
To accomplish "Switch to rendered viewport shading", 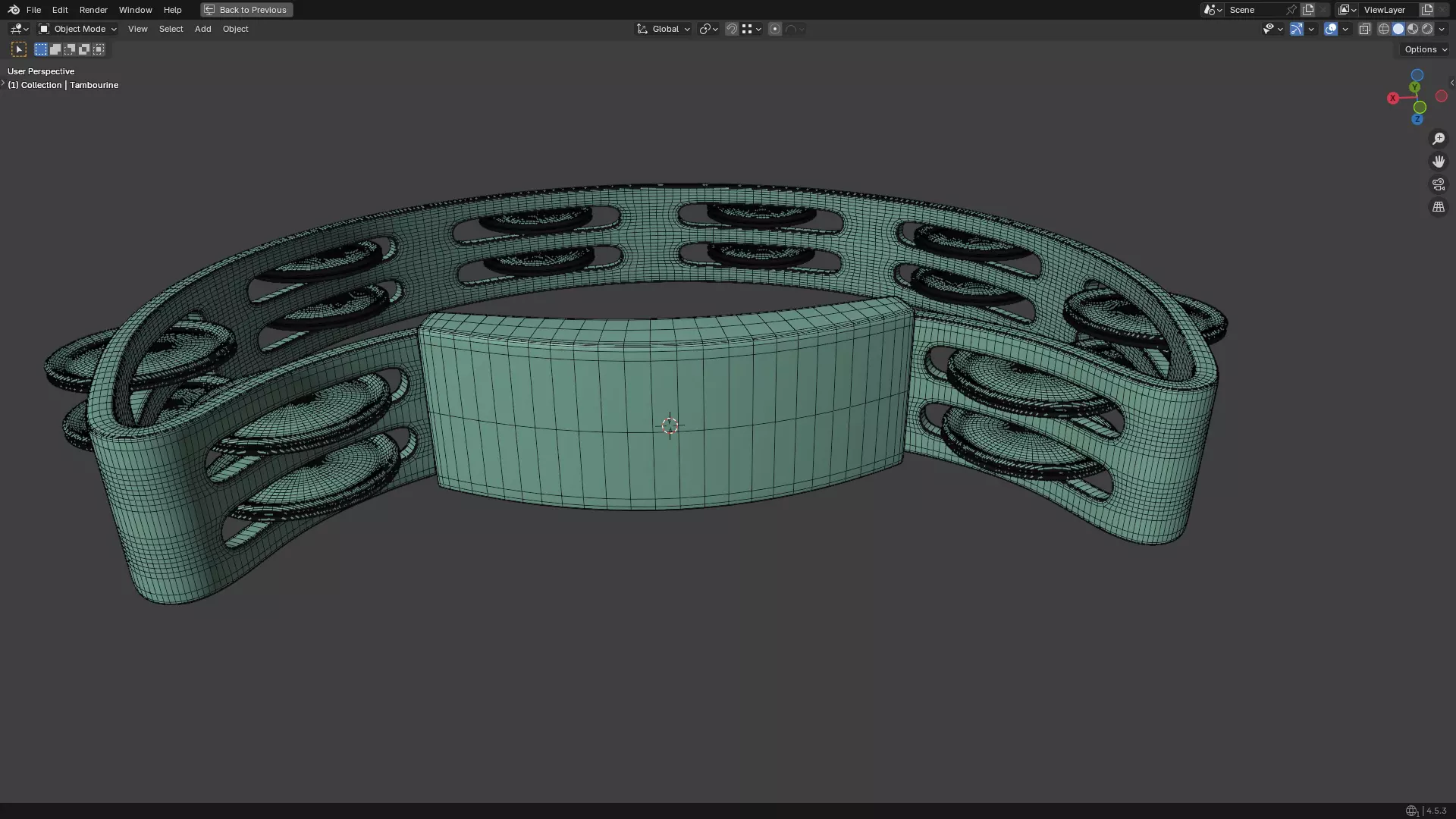I will coord(1427,29).
